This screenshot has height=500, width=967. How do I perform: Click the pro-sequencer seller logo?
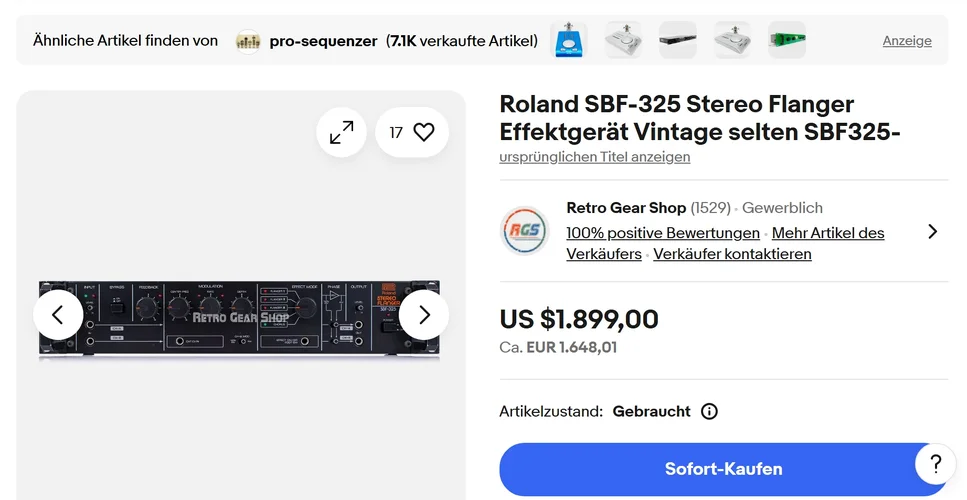pos(248,41)
